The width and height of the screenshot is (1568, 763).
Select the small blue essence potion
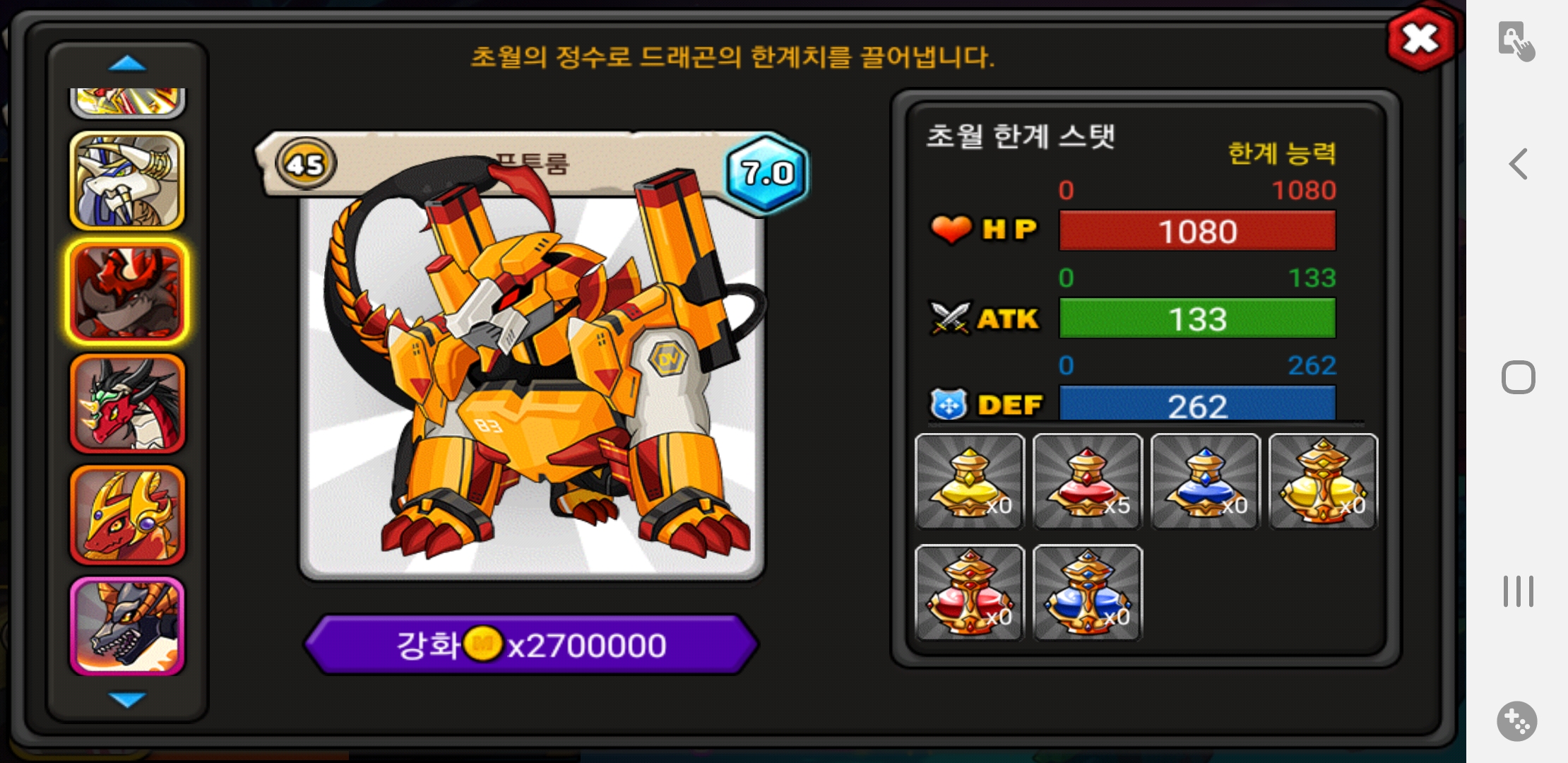click(x=1205, y=481)
